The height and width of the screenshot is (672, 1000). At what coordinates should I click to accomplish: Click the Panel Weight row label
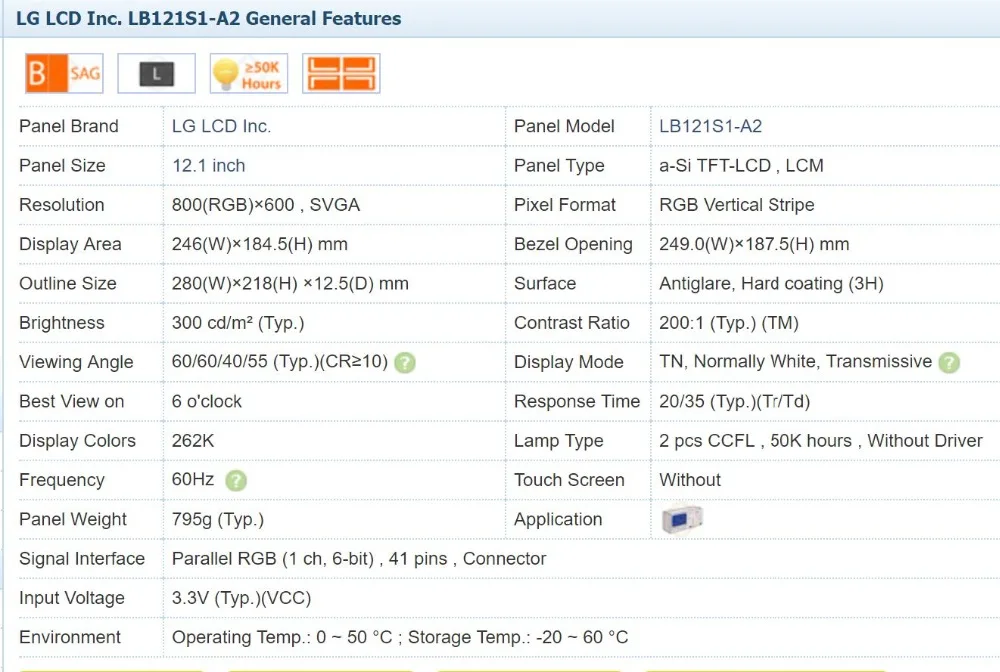click(73, 520)
